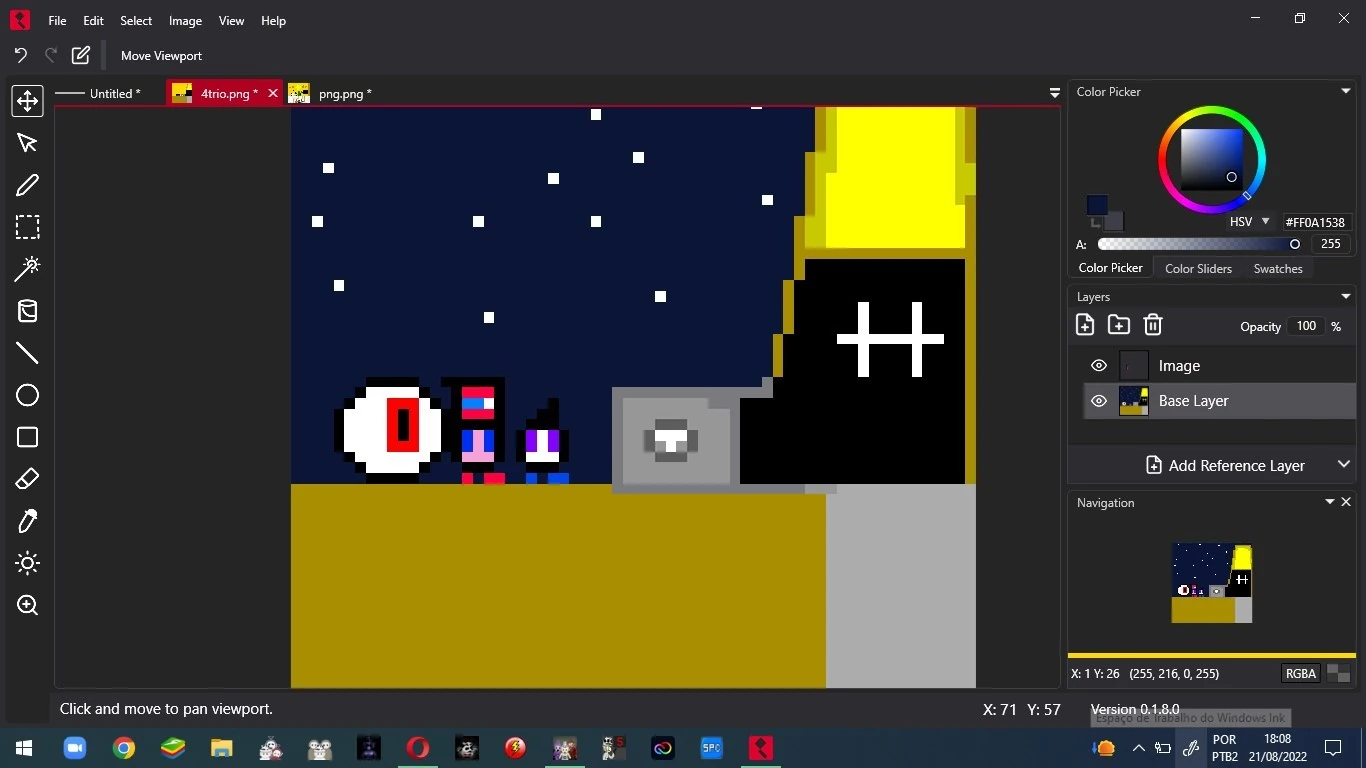
Task: Select the Magic Wand tool
Action: 27,268
